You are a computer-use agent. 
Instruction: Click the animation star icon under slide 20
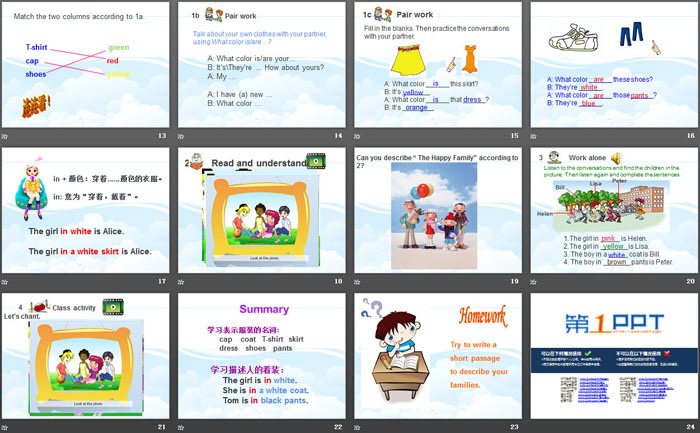[533, 282]
